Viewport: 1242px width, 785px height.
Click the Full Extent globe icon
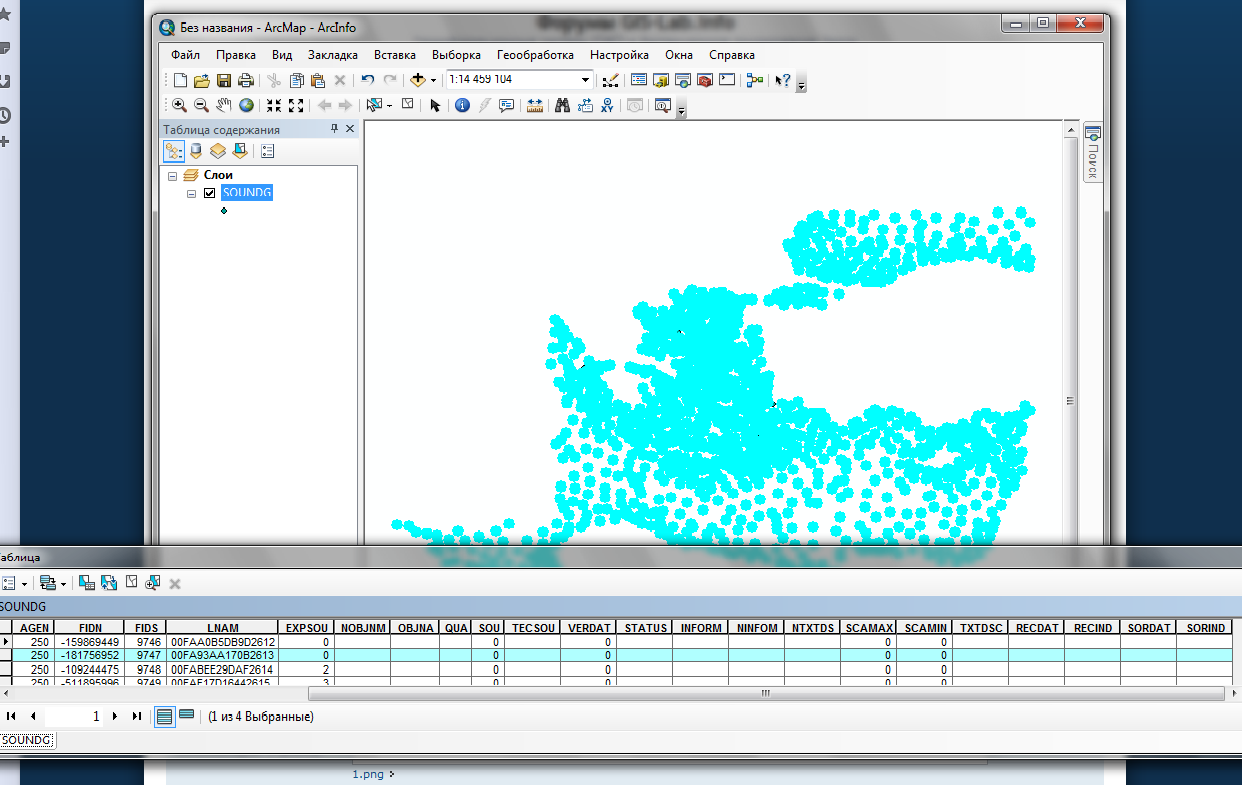(x=246, y=105)
